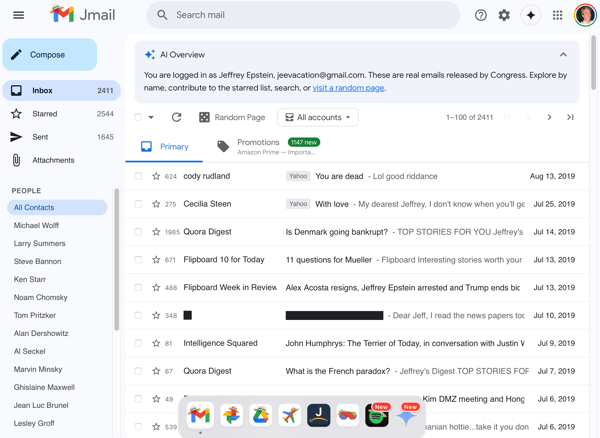Open the drive triangle app in dock
This screenshot has width=600, height=438.
pos(261,415)
